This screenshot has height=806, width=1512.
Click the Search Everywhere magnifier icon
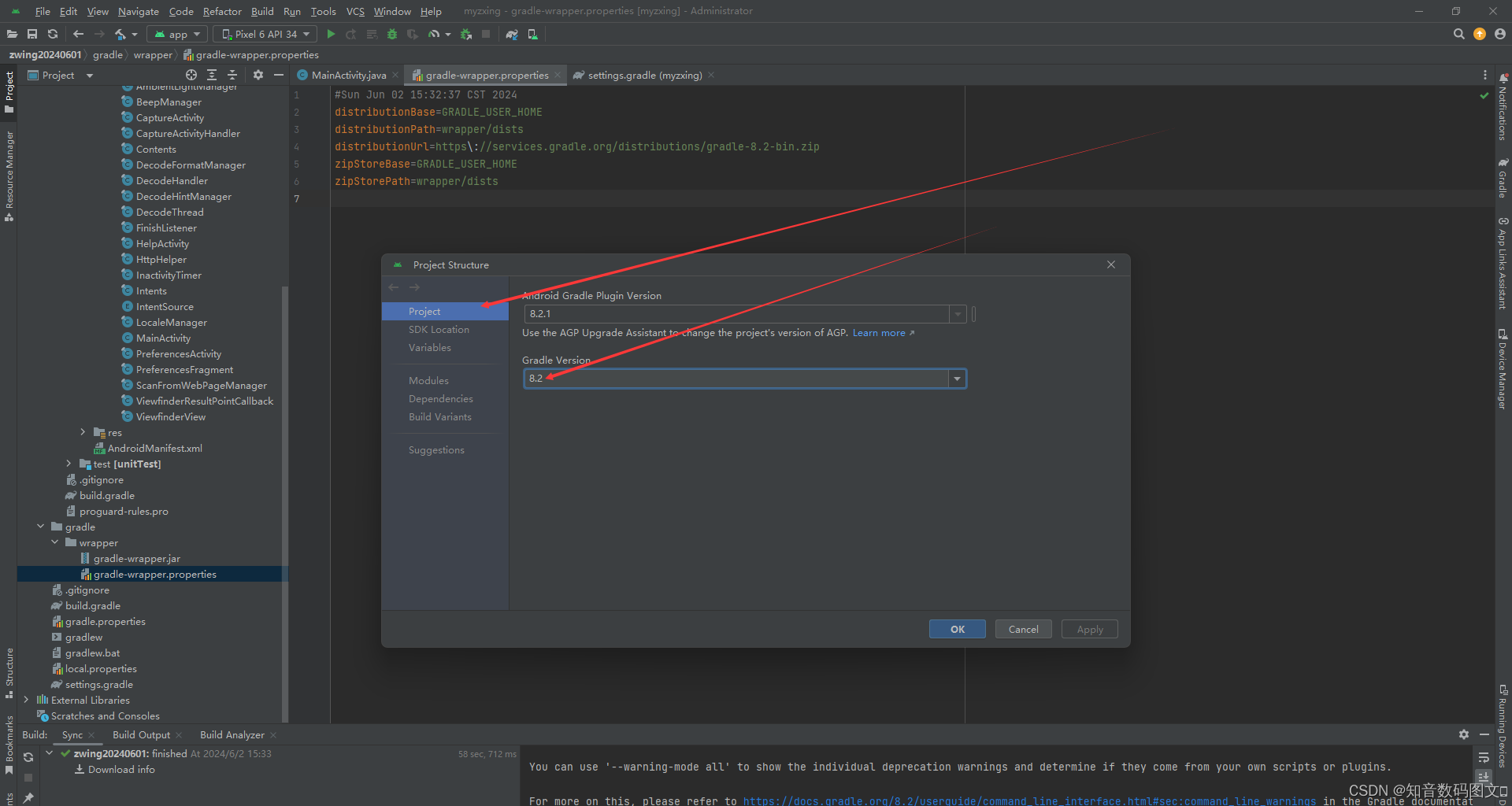pyautogui.click(x=1458, y=34)
